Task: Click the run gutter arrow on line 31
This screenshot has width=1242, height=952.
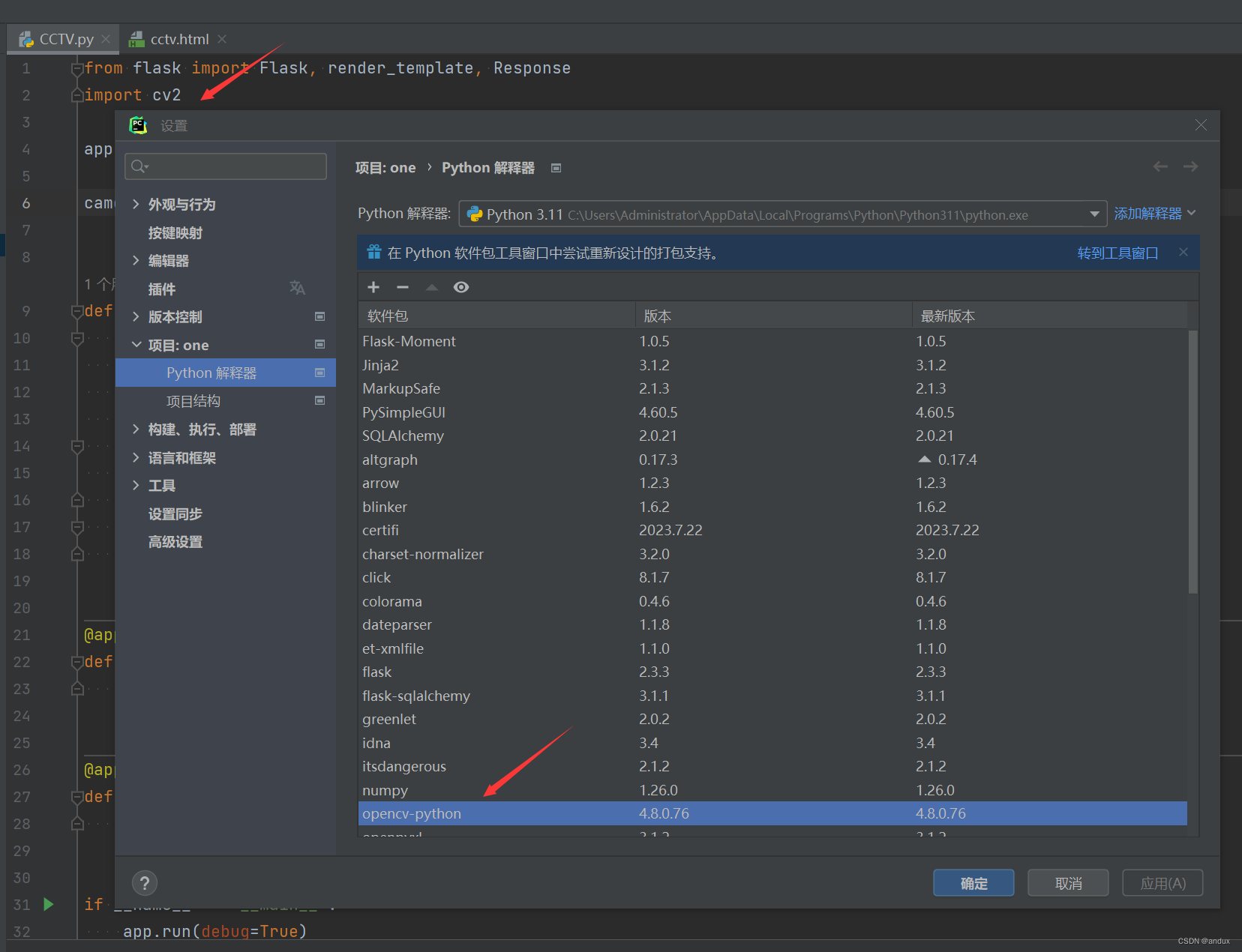Action: pyautogui.click(x=49, y=904)
